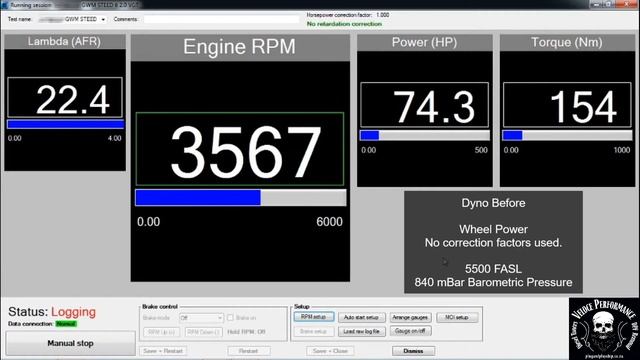This screenshot has height=360, width=640.
Task: Click the RPM Down button
Action: tap(203, 332)
